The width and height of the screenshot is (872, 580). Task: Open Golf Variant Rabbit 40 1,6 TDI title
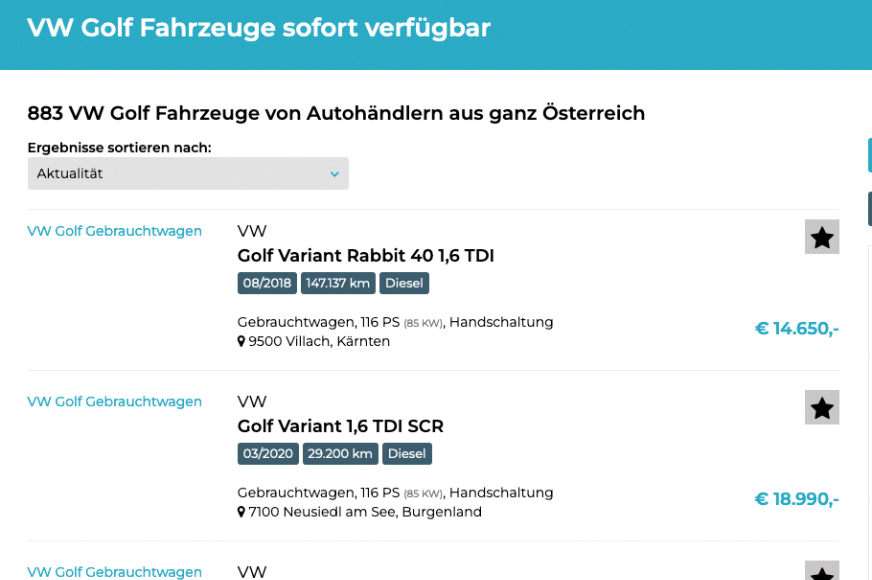tap(366, 256)
